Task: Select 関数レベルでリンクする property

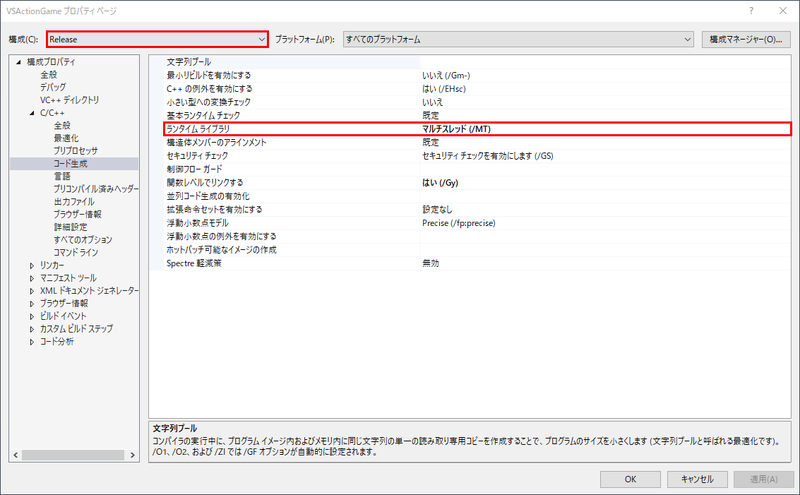Action: 205,182
